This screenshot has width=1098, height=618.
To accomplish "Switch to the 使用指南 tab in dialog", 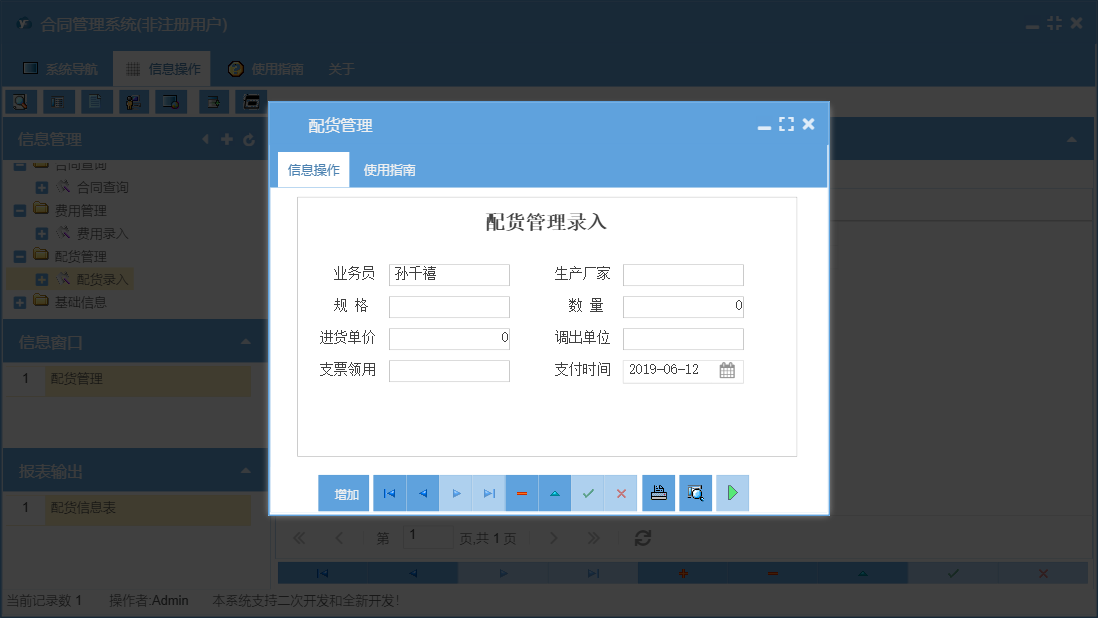I will 388,170.
